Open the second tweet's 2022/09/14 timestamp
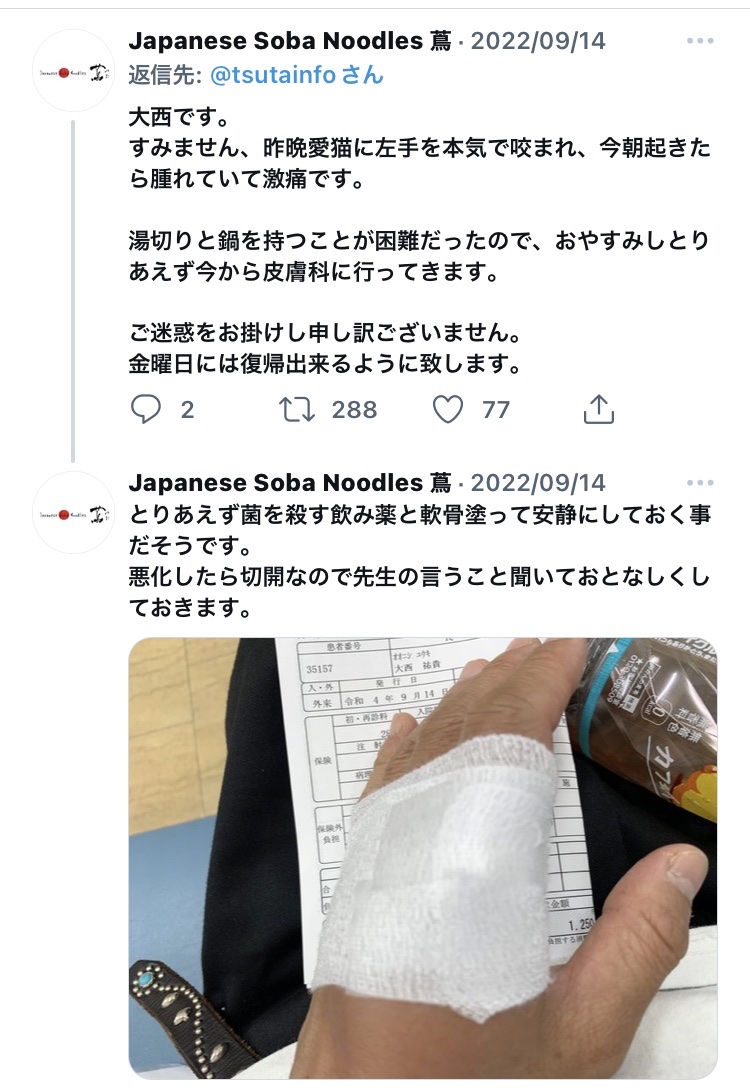This screenshot has width=750, height=1090. (538, 482)
